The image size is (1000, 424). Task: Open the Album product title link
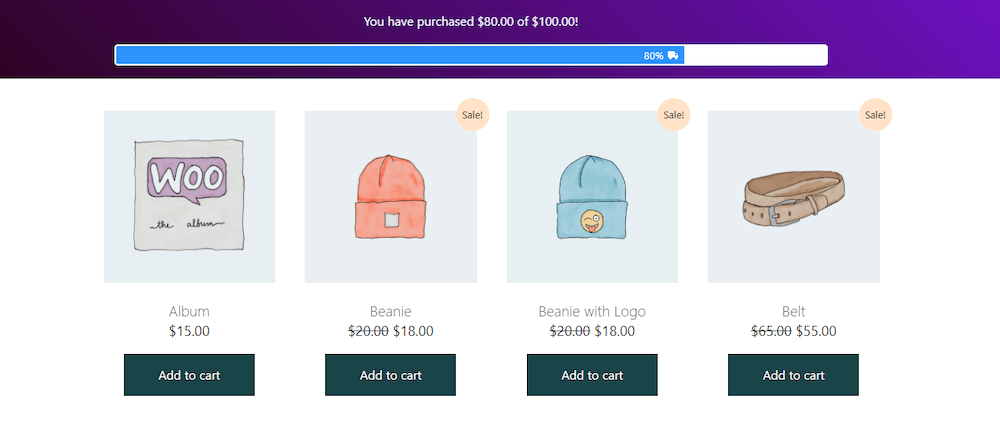(x=189, y=312)
